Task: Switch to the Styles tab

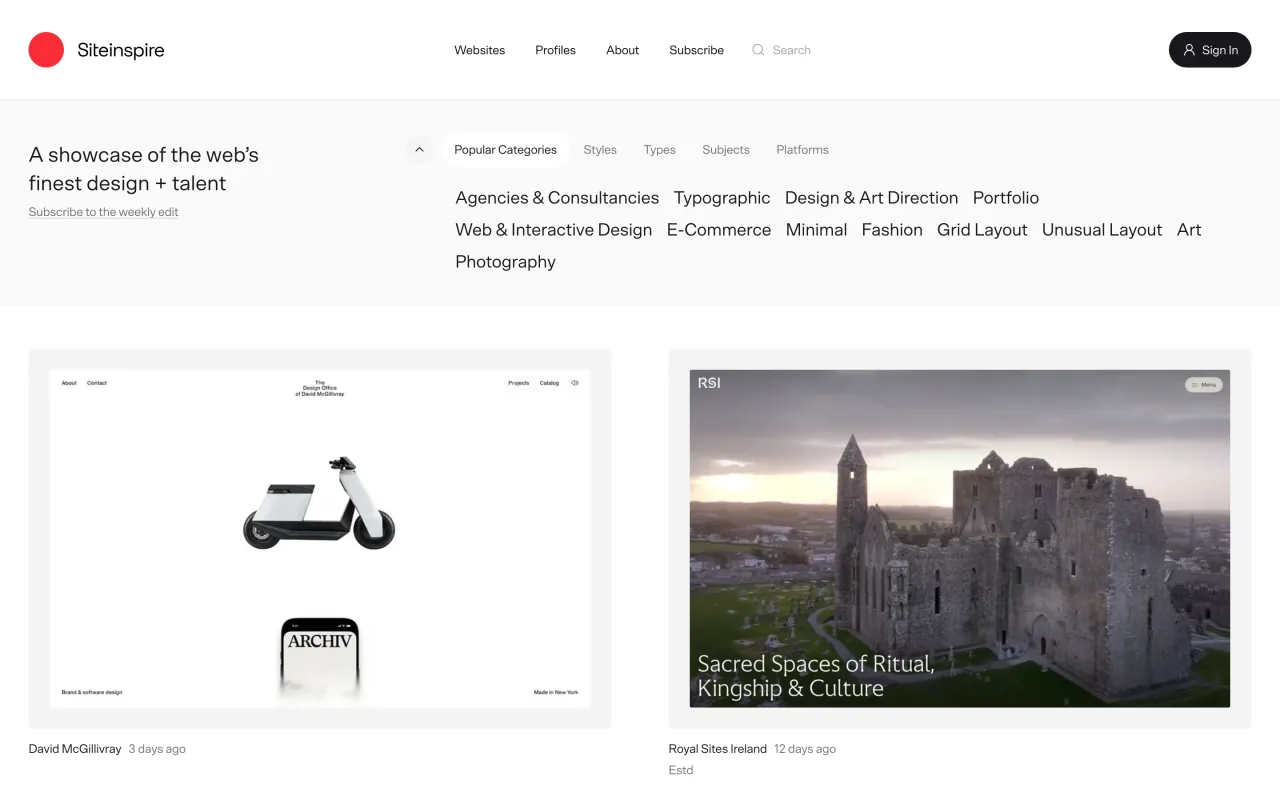Action: (600, 150)
